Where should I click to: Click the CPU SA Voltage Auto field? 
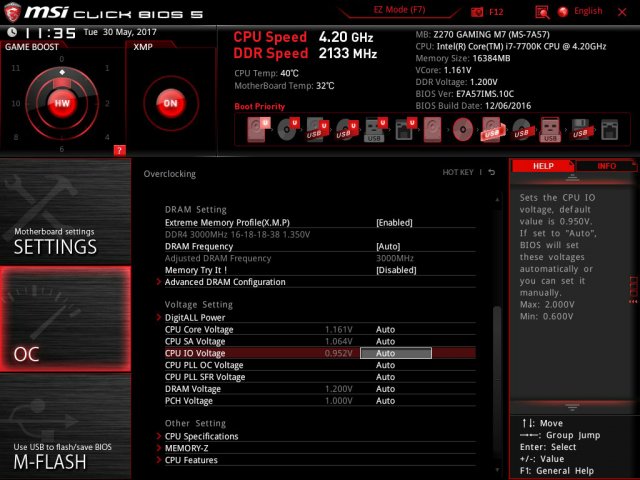tap(385, 341)
